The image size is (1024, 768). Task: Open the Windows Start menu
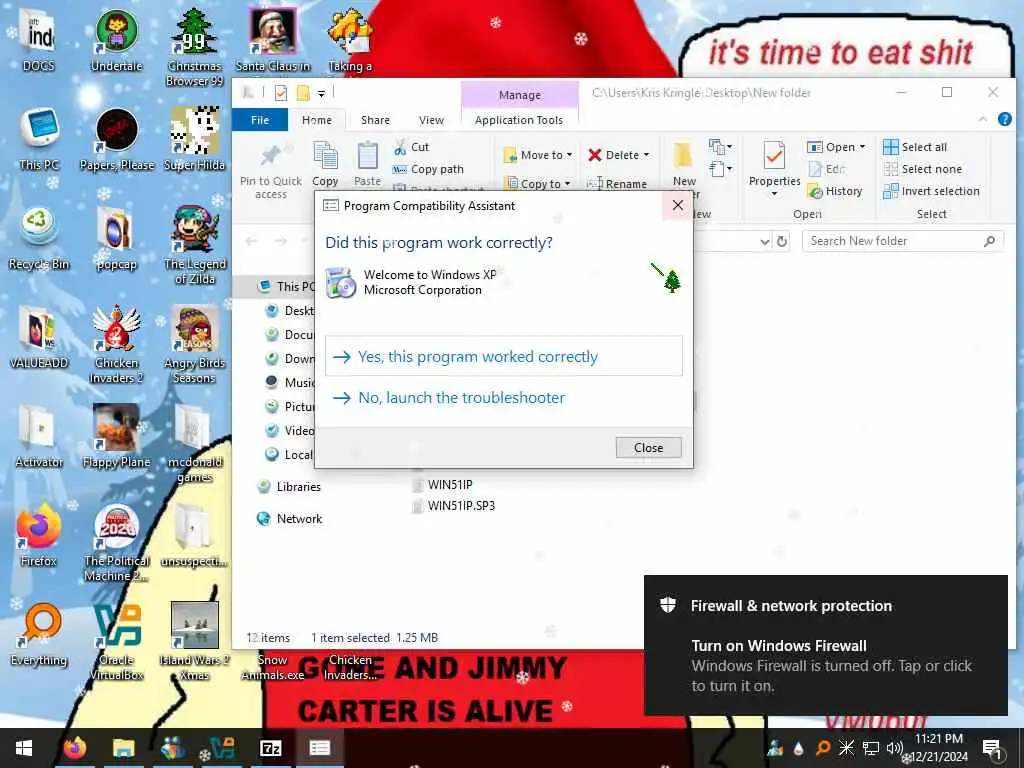(x=24, y=748)
